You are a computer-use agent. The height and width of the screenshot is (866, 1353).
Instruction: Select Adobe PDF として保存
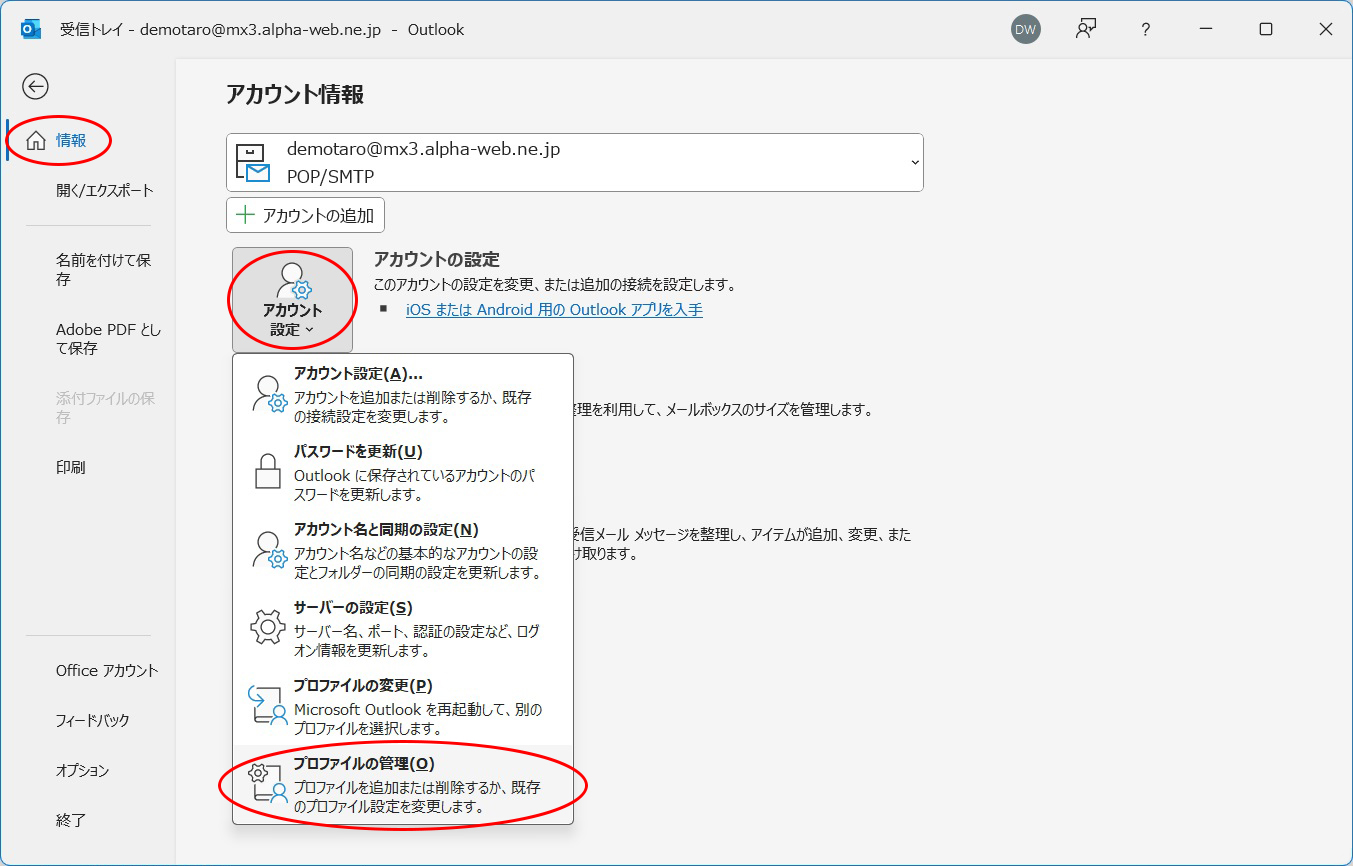coord(108,339)
